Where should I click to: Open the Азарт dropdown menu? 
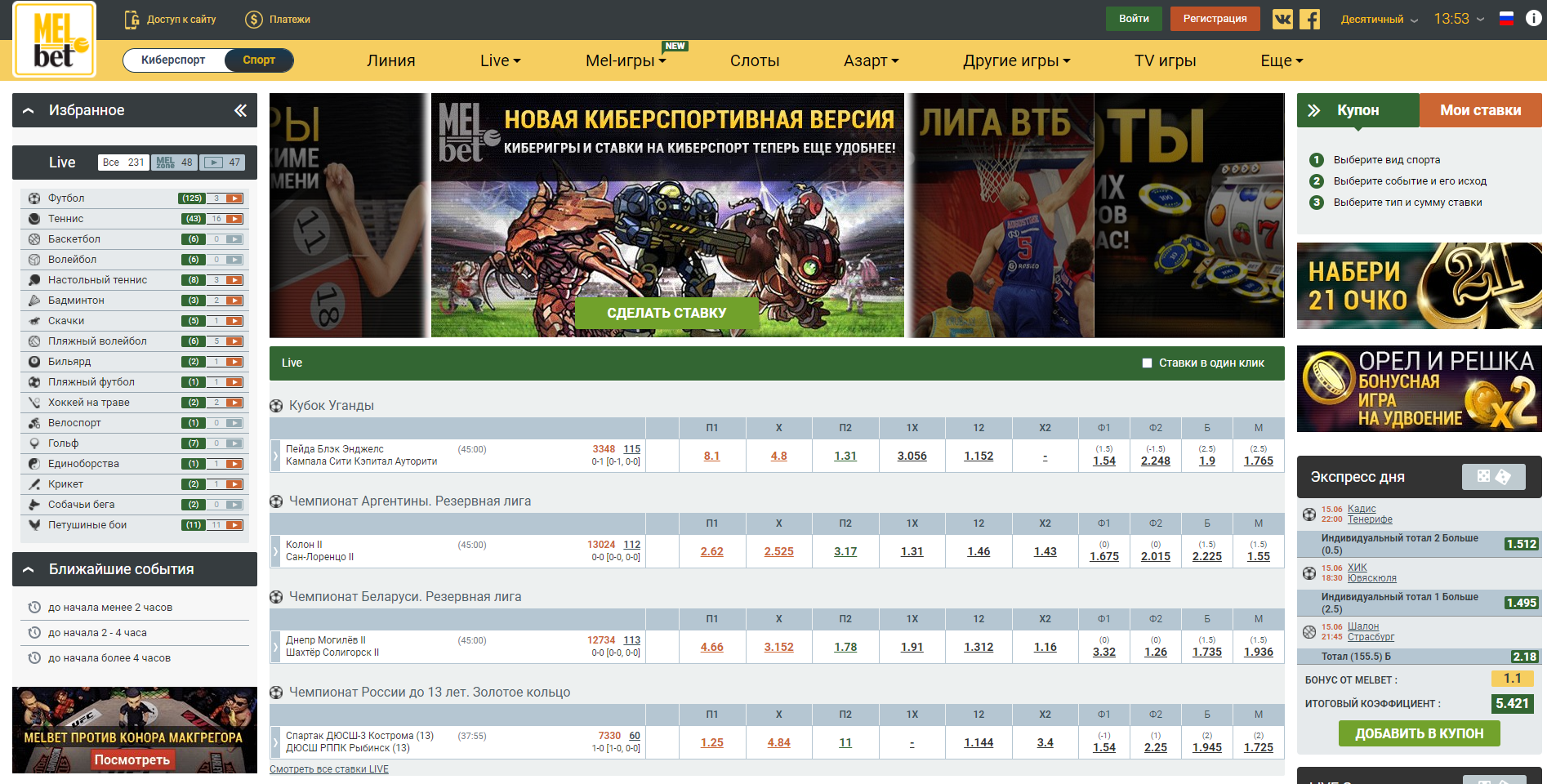[871, 60]
